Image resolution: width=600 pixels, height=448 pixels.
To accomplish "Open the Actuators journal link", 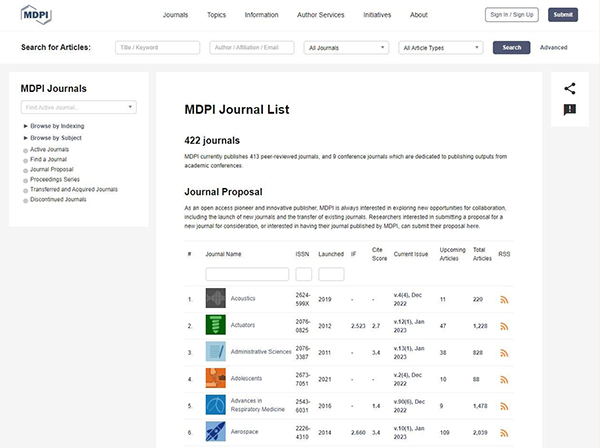I will pyautogui.click(x=243, y=325).
